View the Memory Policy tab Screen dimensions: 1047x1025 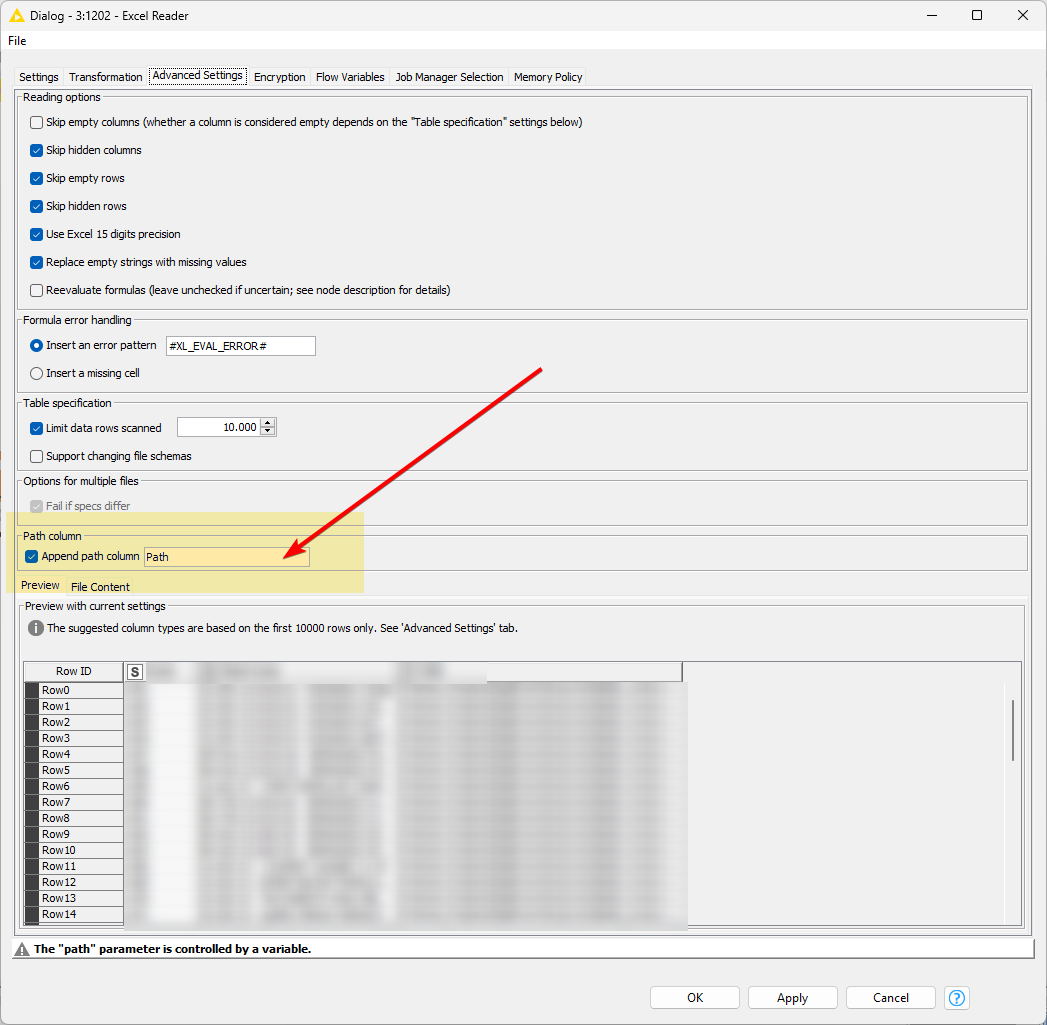[547, 76]
